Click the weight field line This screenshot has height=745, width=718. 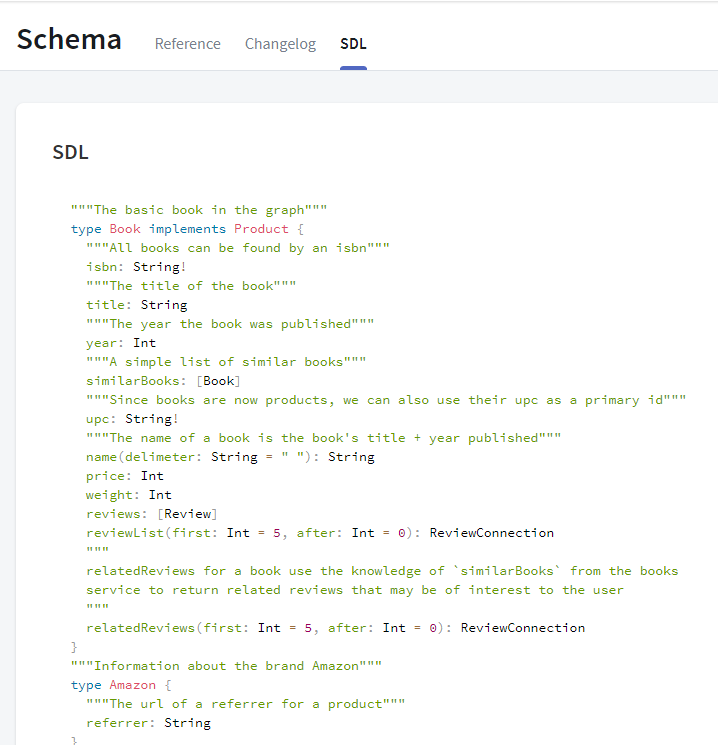pyautogui.click(x=128, y=495)
